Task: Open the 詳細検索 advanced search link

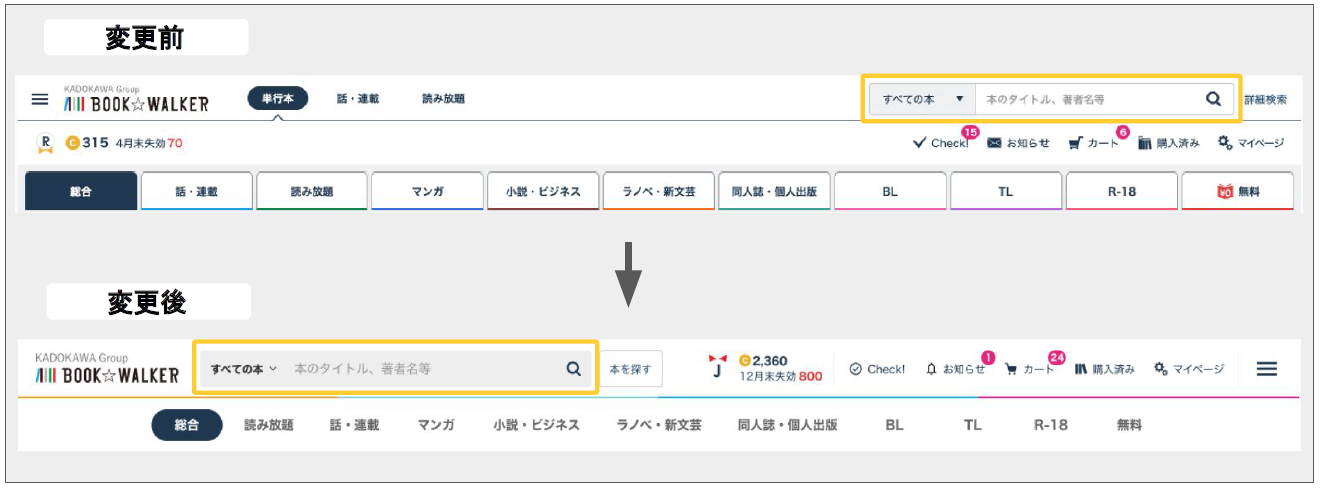Action: 1265,100
